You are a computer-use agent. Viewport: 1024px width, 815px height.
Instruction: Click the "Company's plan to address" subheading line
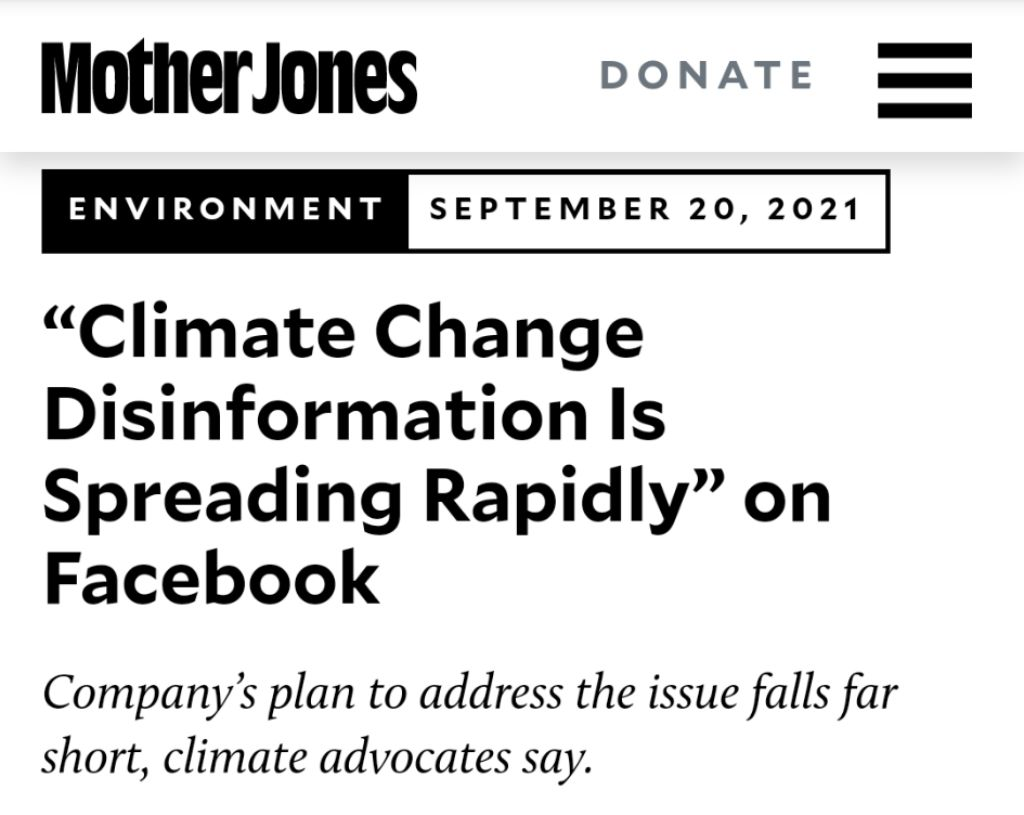click(x=470, y=692)
